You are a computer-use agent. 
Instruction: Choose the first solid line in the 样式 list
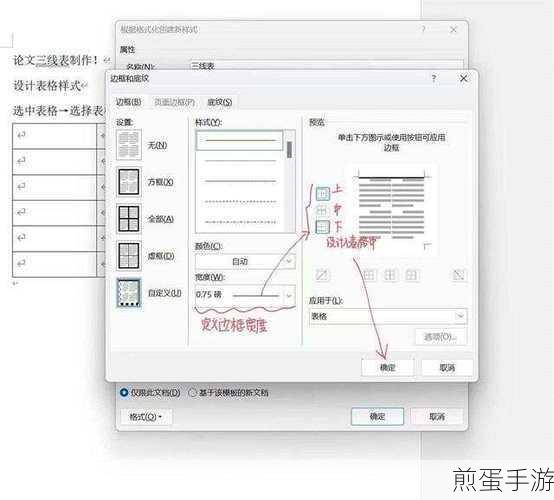click(x=240, y=140)
